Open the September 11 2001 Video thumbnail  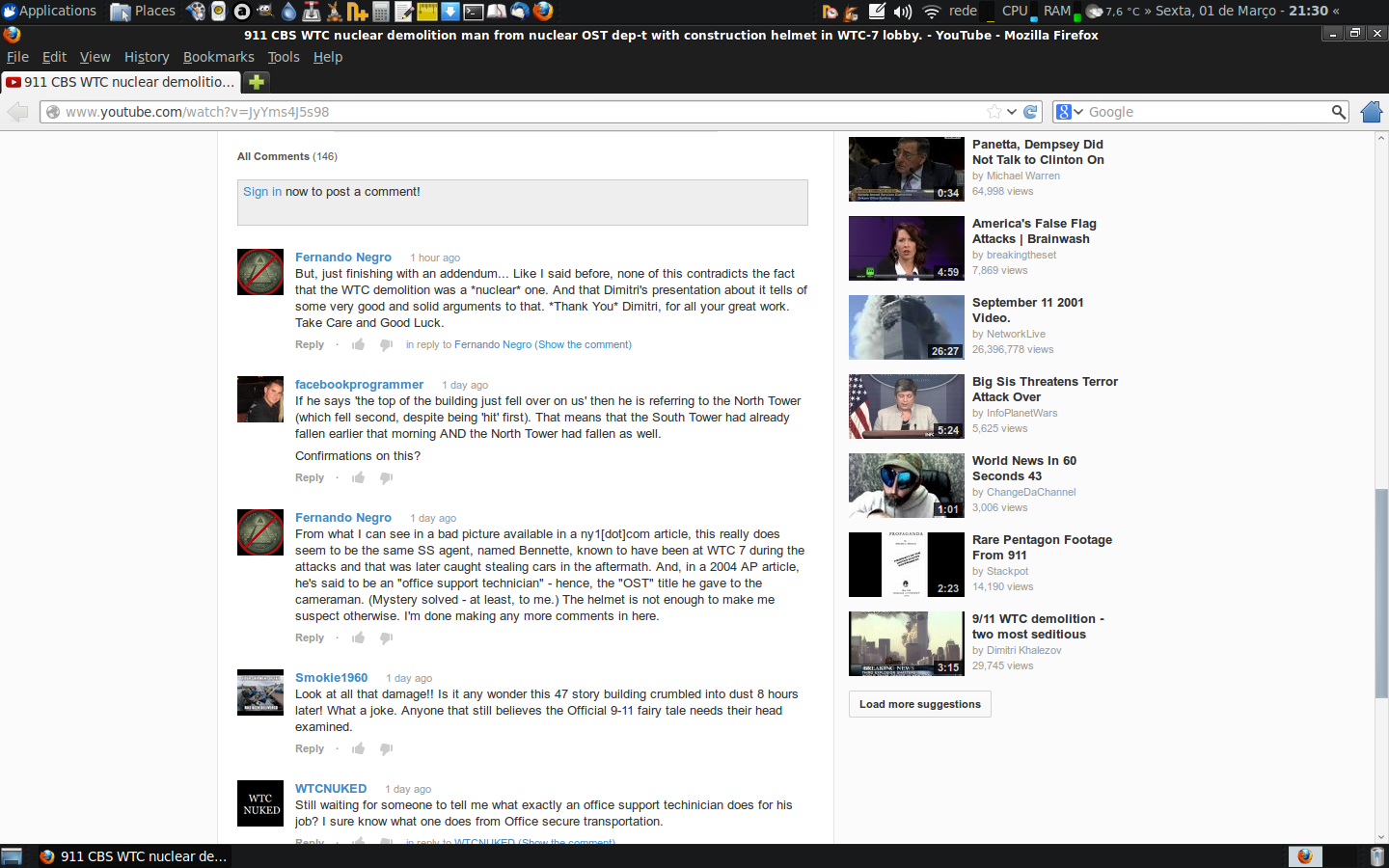(907, 327)
